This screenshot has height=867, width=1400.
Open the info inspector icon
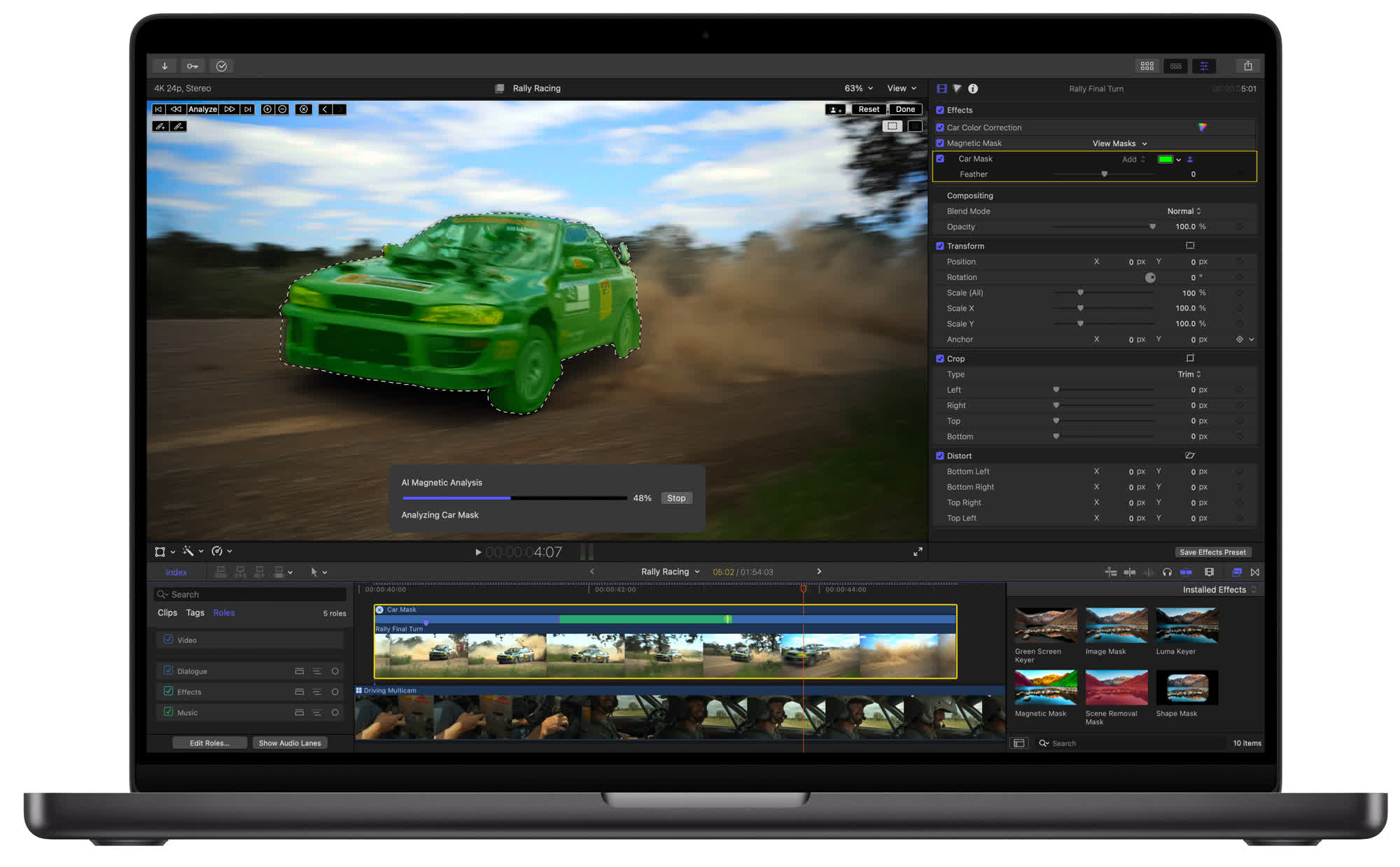[973, 89]
